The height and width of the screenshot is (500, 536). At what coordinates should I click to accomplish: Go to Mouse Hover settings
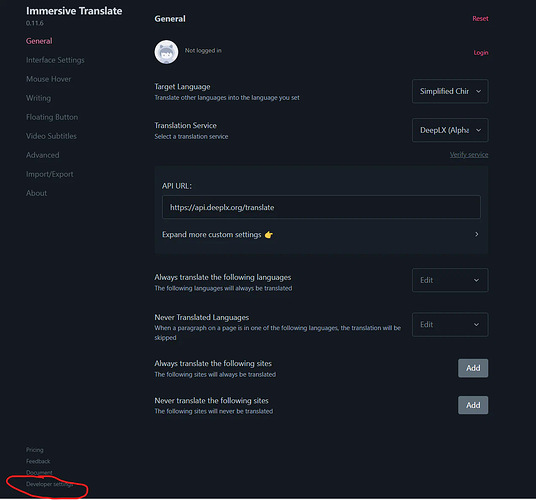point(49,79)
